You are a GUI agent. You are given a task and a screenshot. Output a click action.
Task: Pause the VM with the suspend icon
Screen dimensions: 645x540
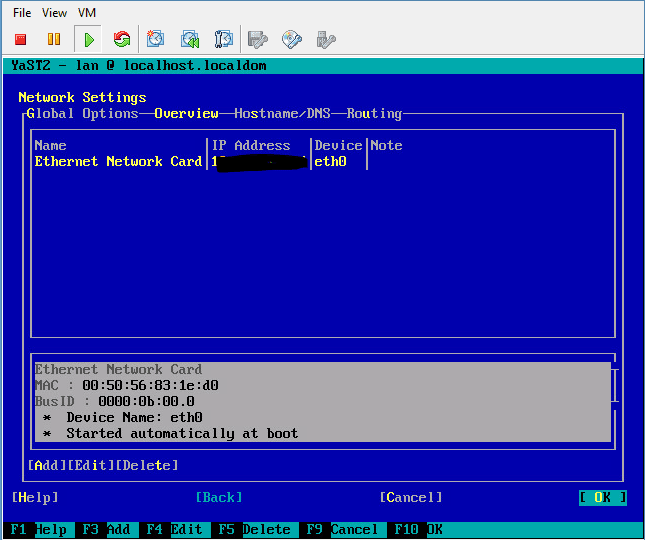(54, 39)
